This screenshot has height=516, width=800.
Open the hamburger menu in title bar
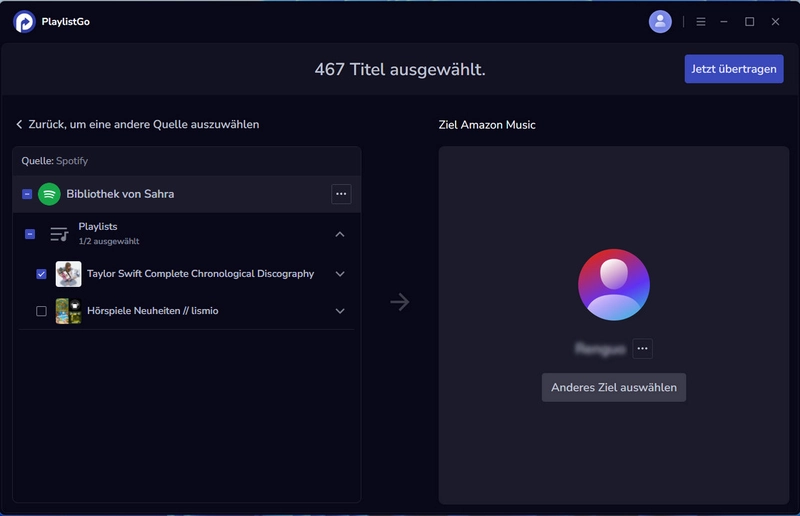point(701,21)
